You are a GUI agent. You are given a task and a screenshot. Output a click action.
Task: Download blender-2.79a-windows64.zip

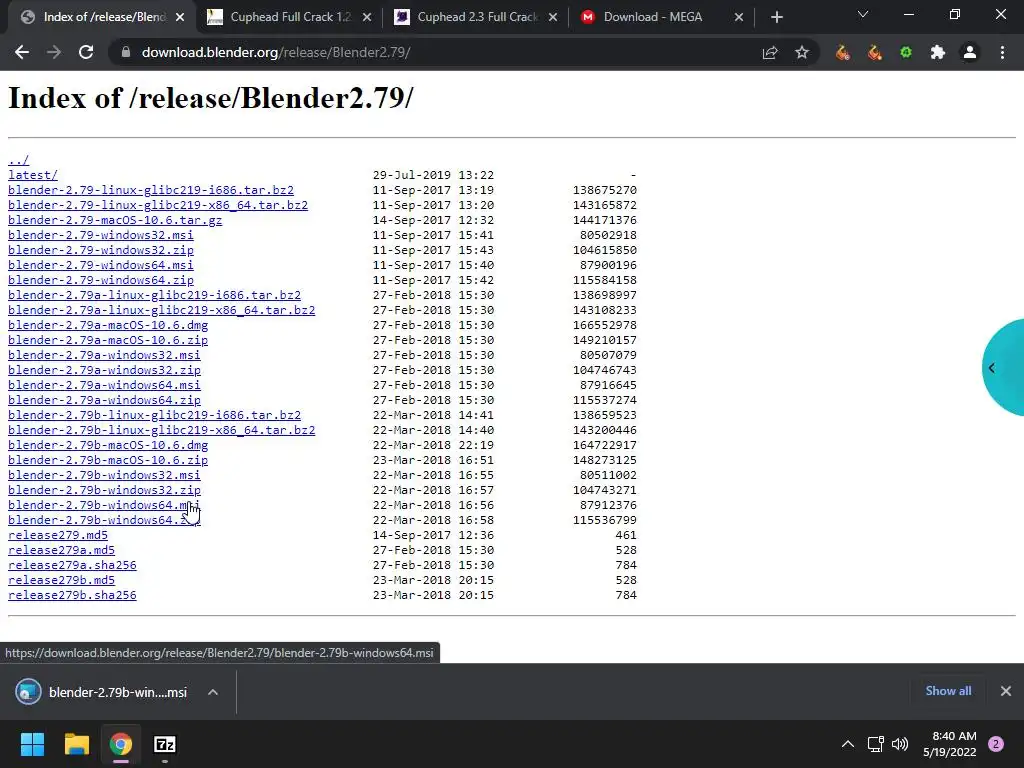coord(104,400)
